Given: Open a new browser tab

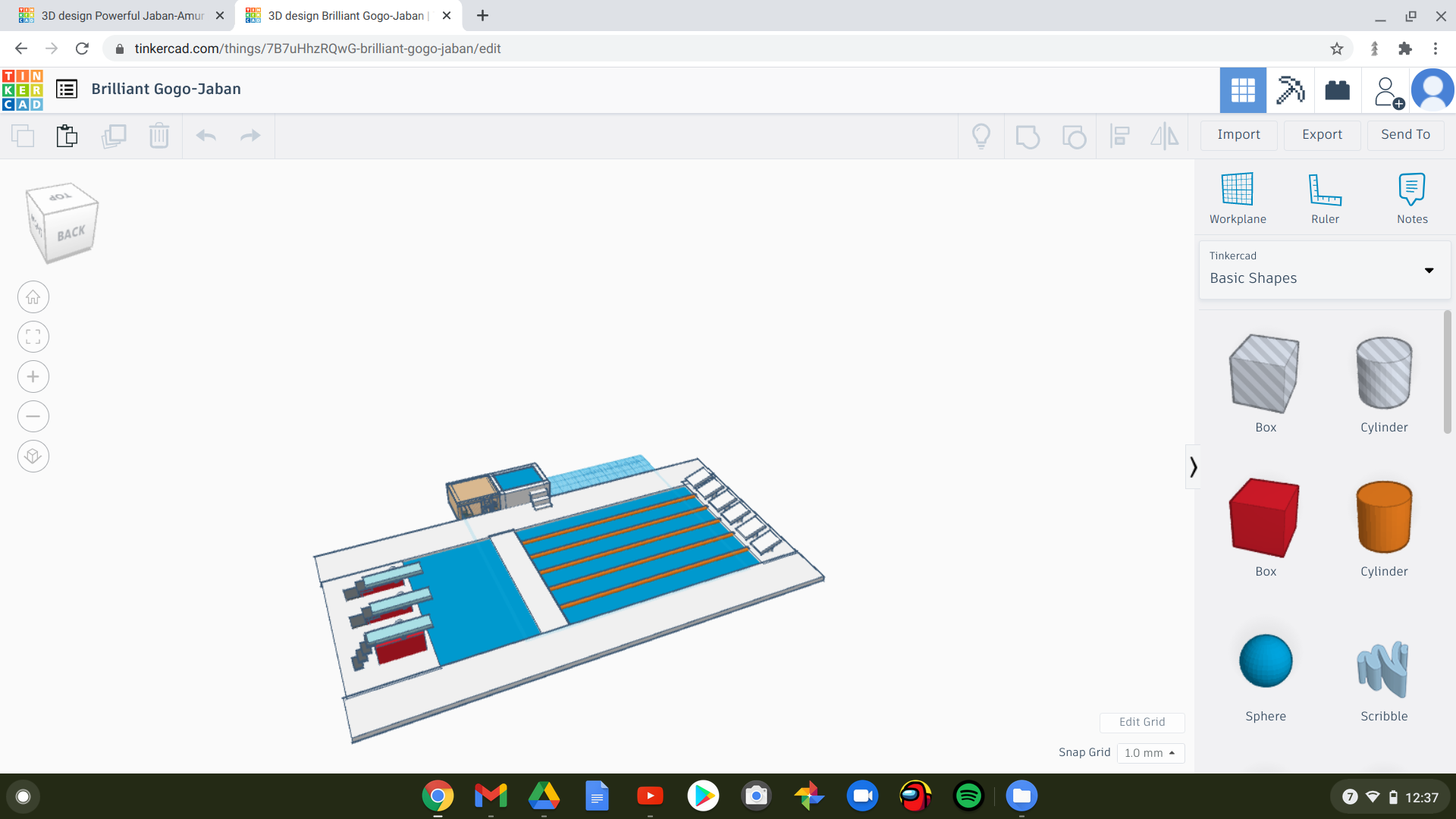Looking at the screenshot, I should point(482,16).
